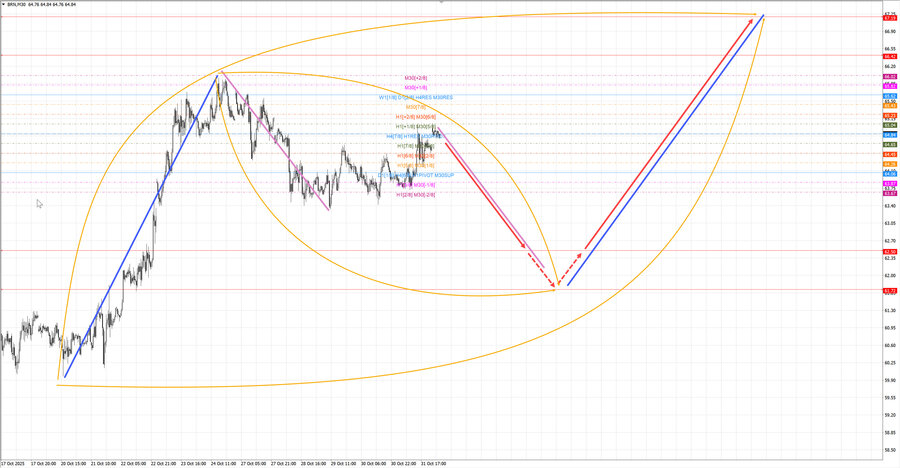Click the 23 Oct 16:00 time axis label
900x468 pixels.
coord(193,463)
